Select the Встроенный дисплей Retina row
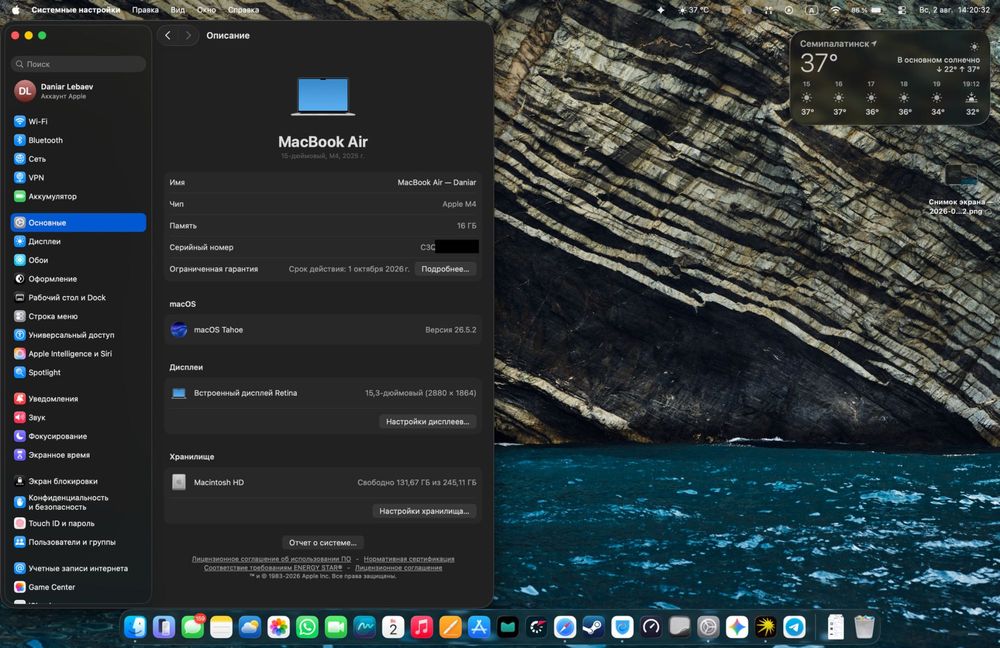This screenshot has width=1000, height=648. 323,393
